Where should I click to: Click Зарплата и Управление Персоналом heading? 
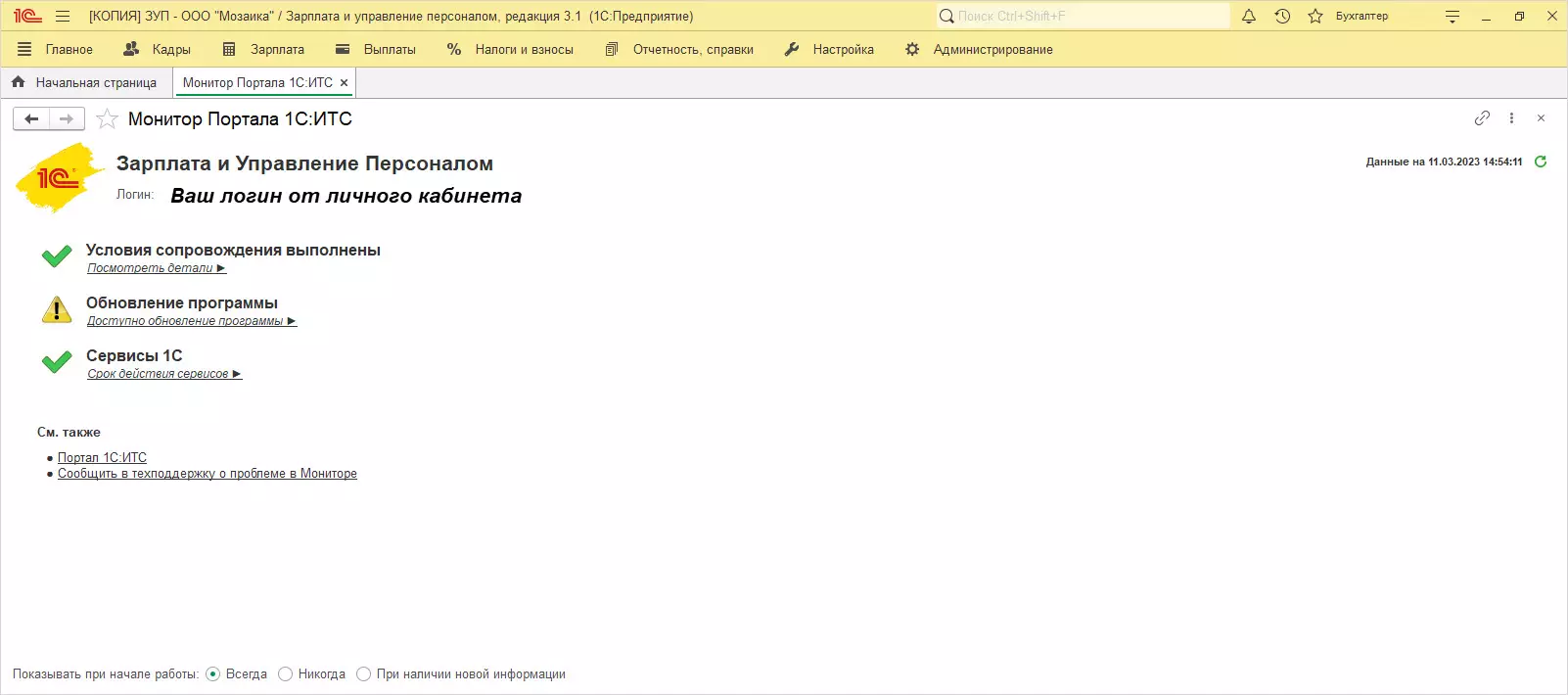[304, 163]
